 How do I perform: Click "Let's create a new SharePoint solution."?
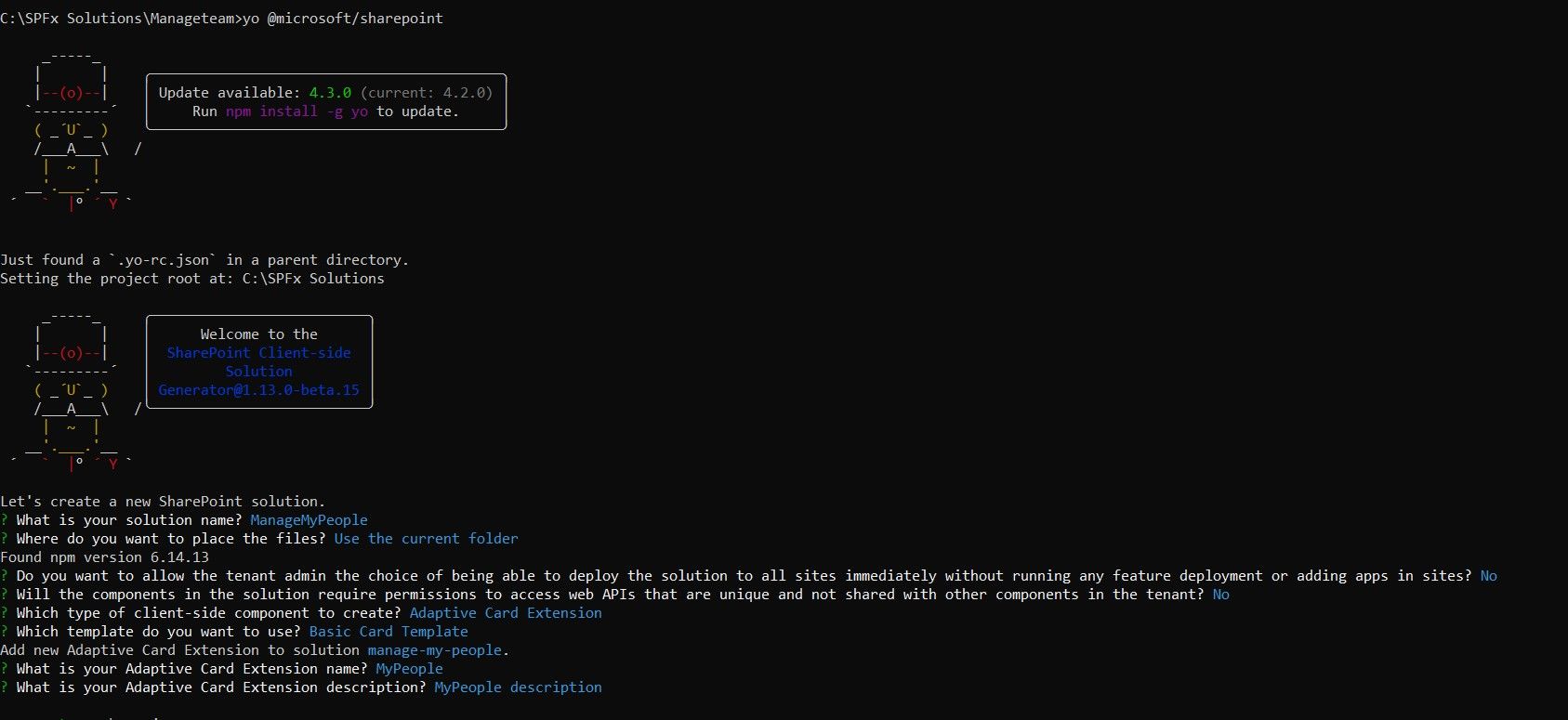163,502
